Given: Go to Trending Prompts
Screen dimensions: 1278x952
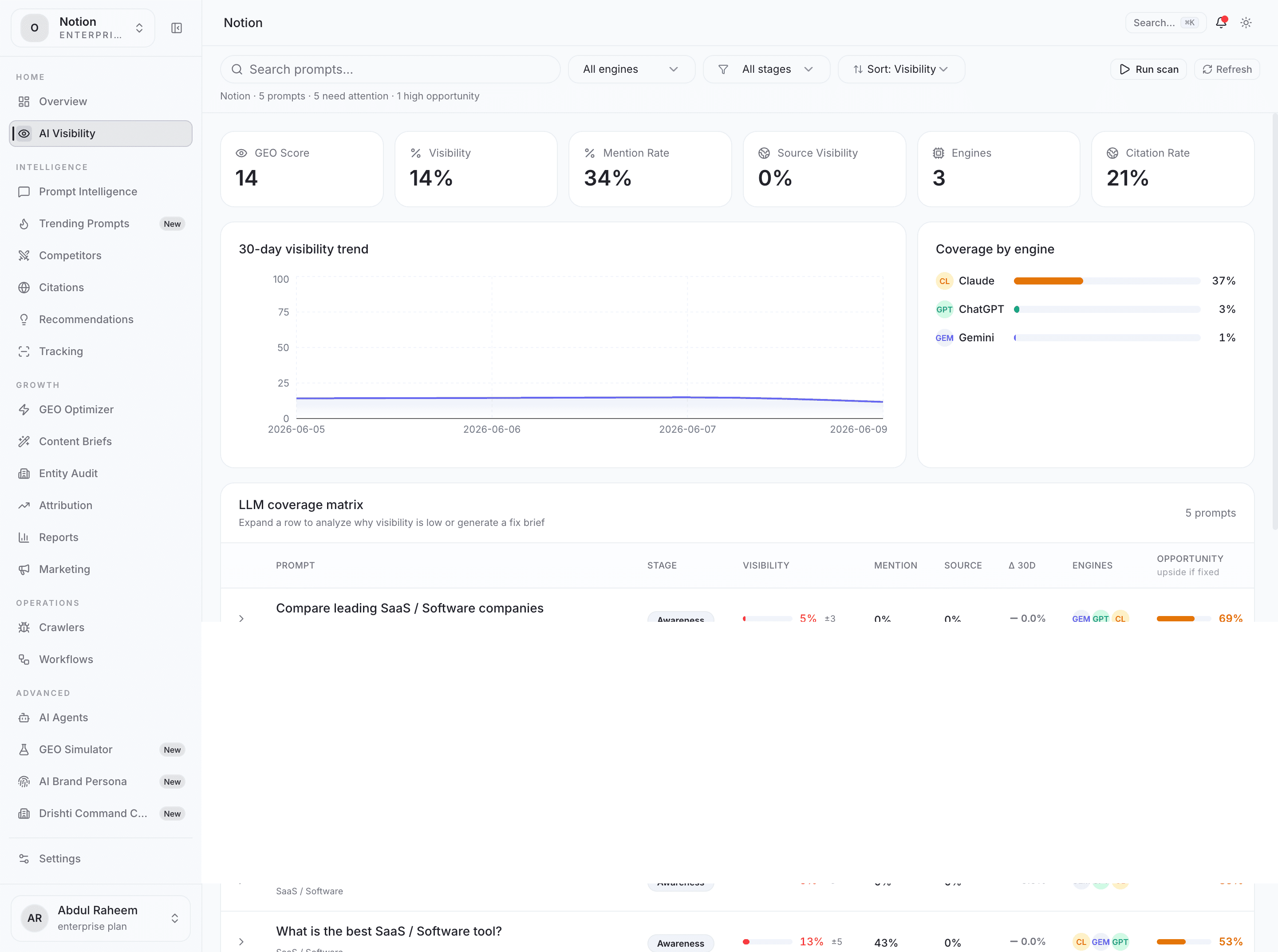Looking at the screenshot, I should coord(101,224).
